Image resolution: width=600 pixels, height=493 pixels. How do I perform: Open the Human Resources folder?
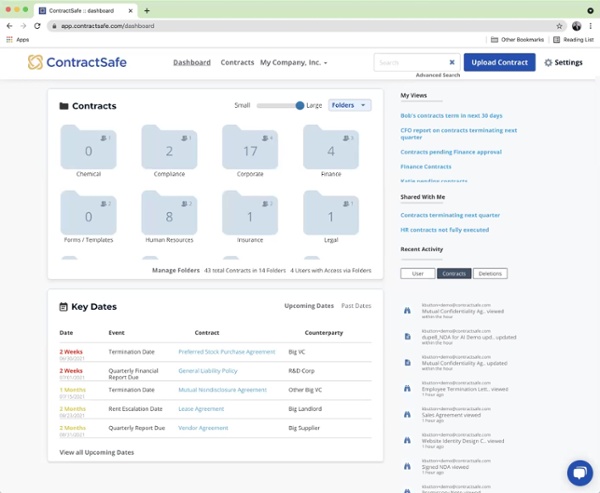[169, 216]
